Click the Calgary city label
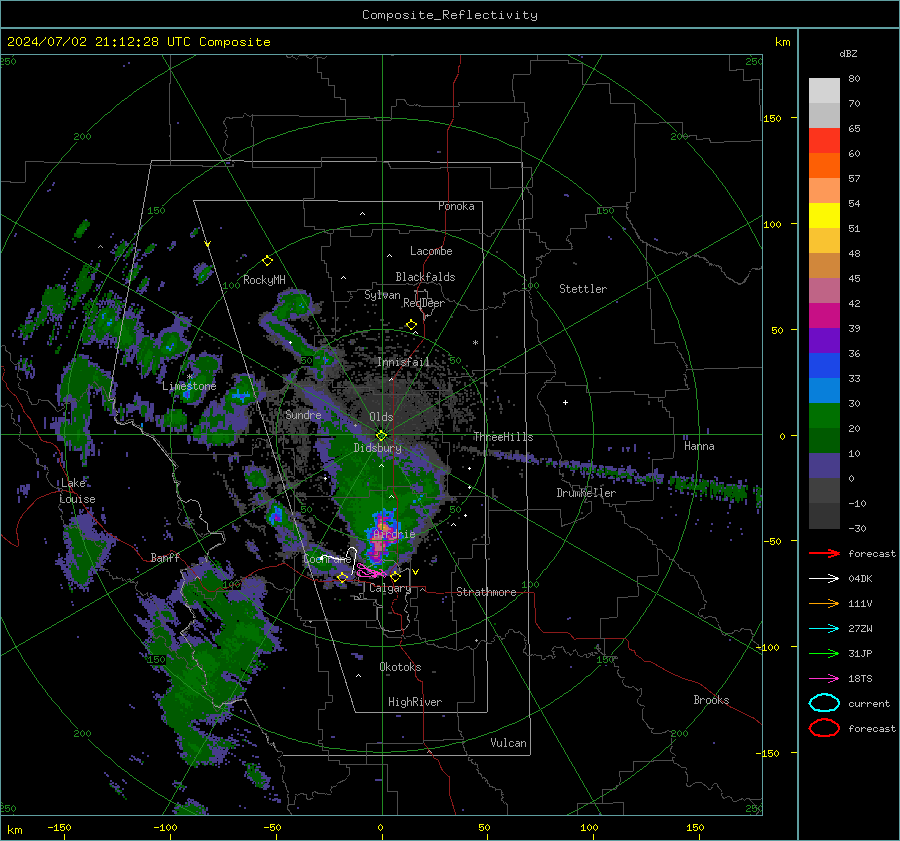The width and height of the screenshot is (900, 841). click(x=390, y=588)
